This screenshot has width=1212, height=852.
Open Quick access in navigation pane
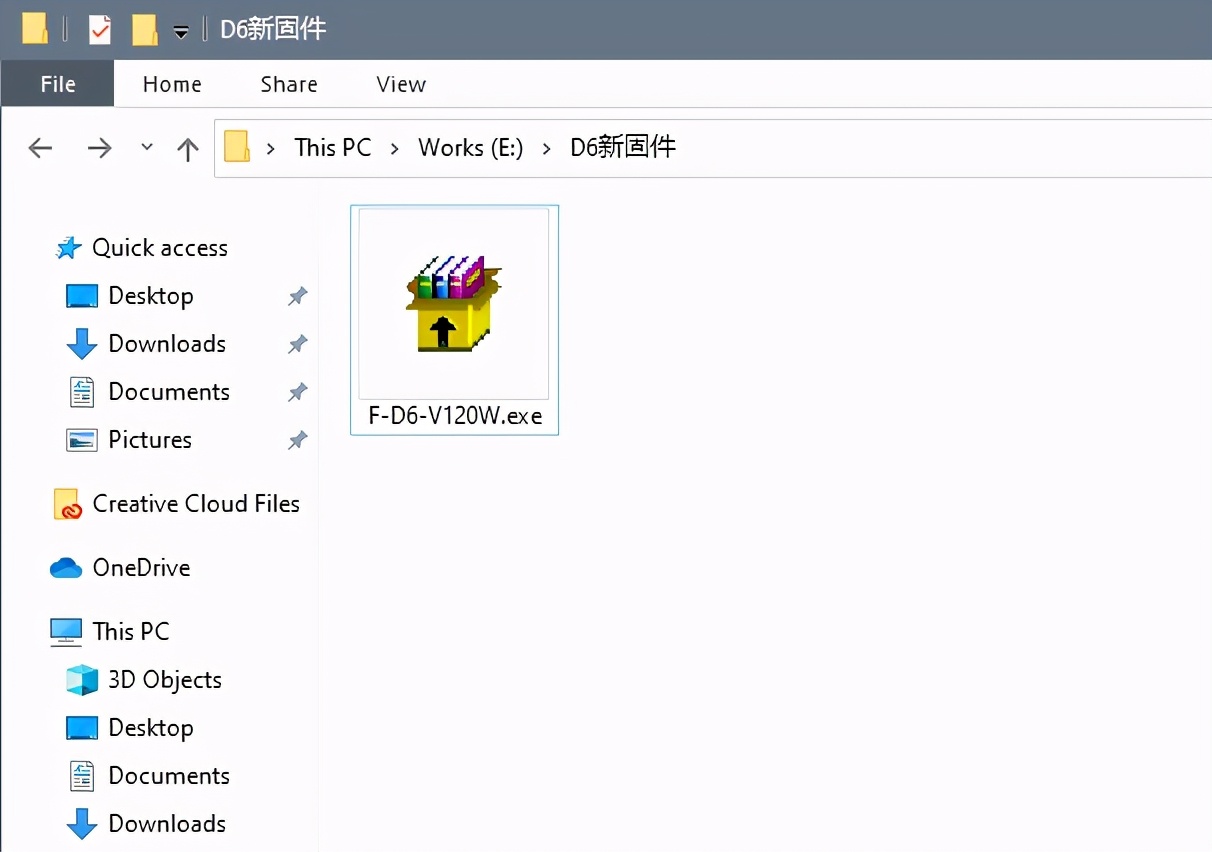click(x=160, y=248)
